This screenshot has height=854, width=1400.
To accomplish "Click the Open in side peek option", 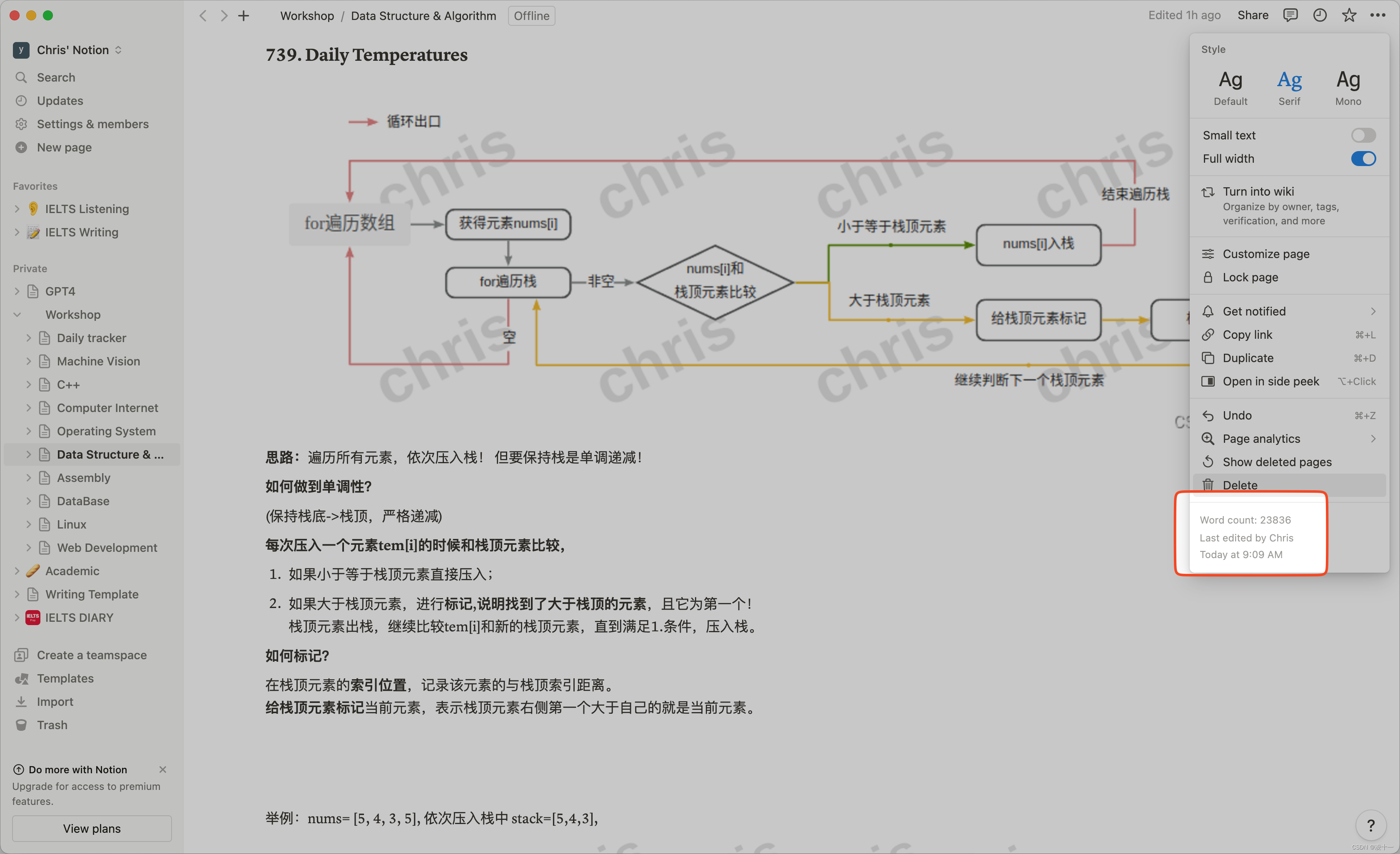I will (1270, 381).
